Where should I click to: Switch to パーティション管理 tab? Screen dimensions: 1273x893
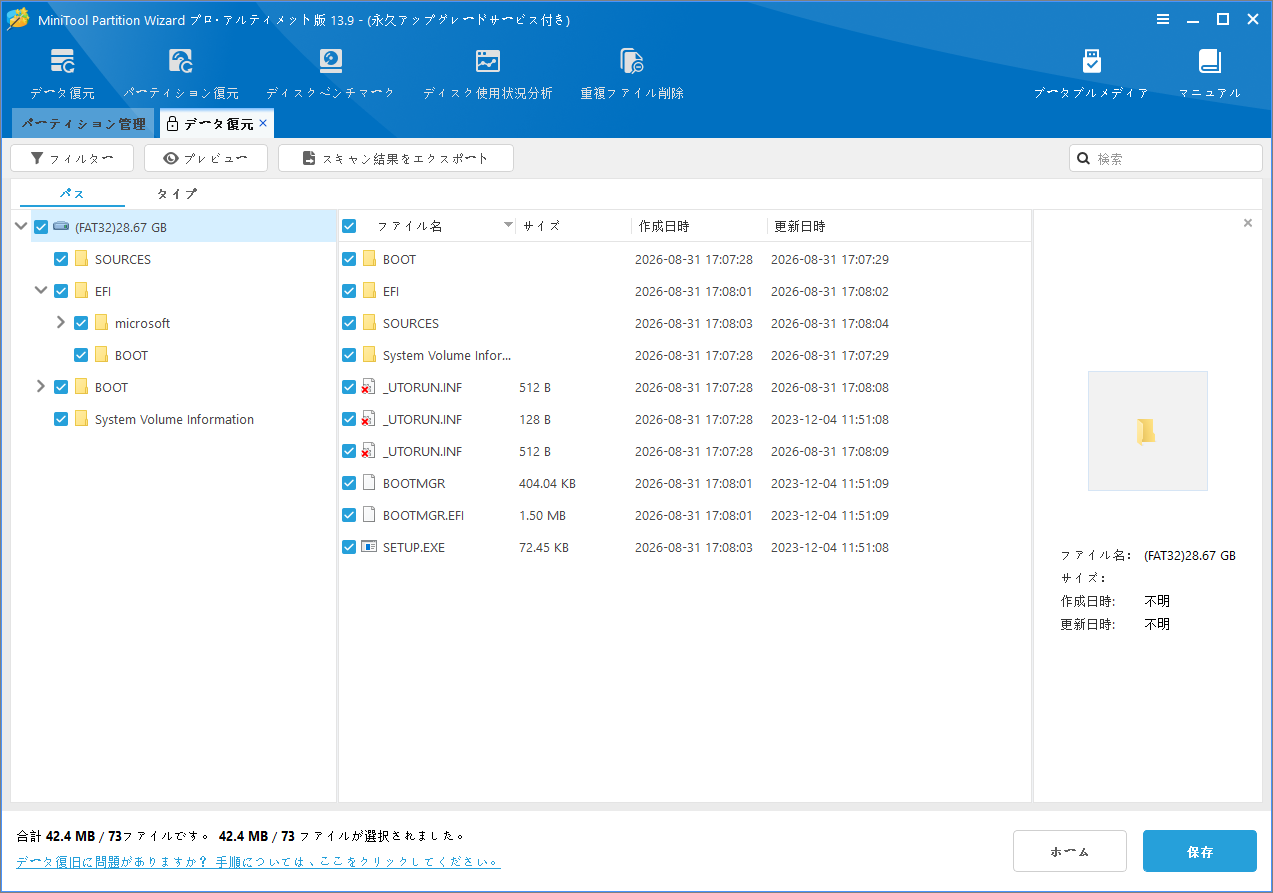84,124
